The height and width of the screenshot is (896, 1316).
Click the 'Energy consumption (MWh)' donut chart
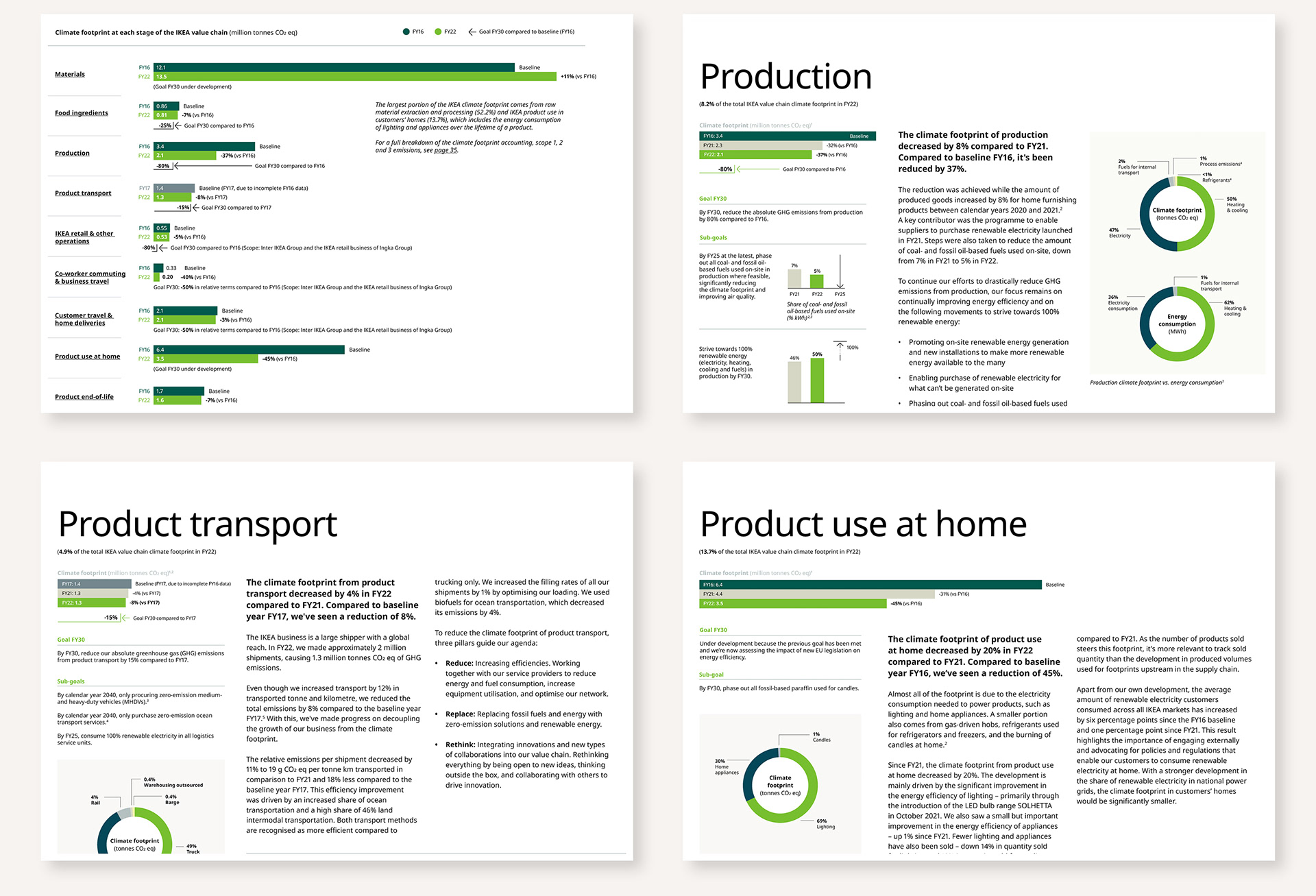(1177, 324)
